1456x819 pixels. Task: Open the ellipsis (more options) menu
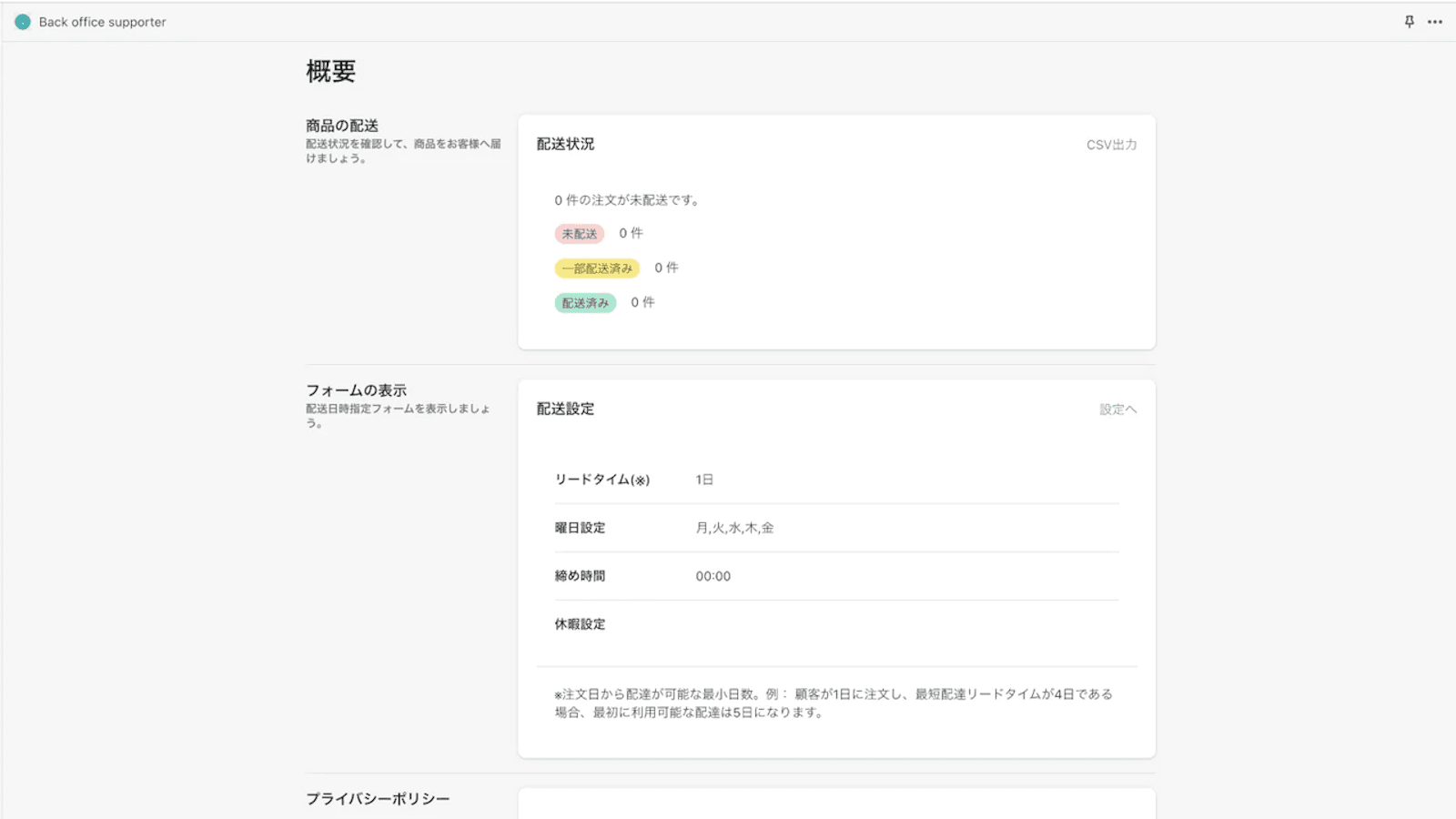(1433, 21)
